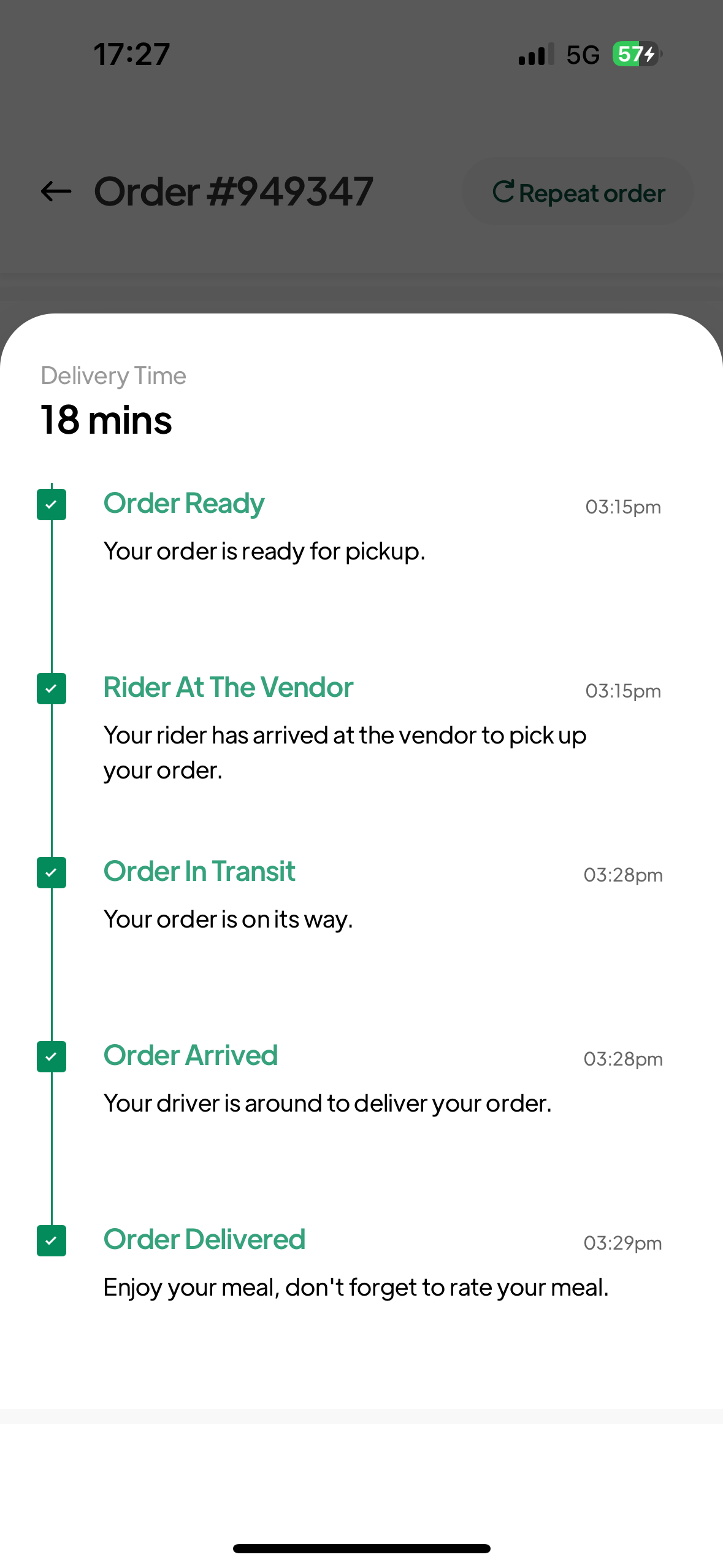Image resolution: width=723 pixels, height=1568 pixels.
Task: Click the Order In Transit checkmark
Action: pyautogui.click(x=52, y=873)
